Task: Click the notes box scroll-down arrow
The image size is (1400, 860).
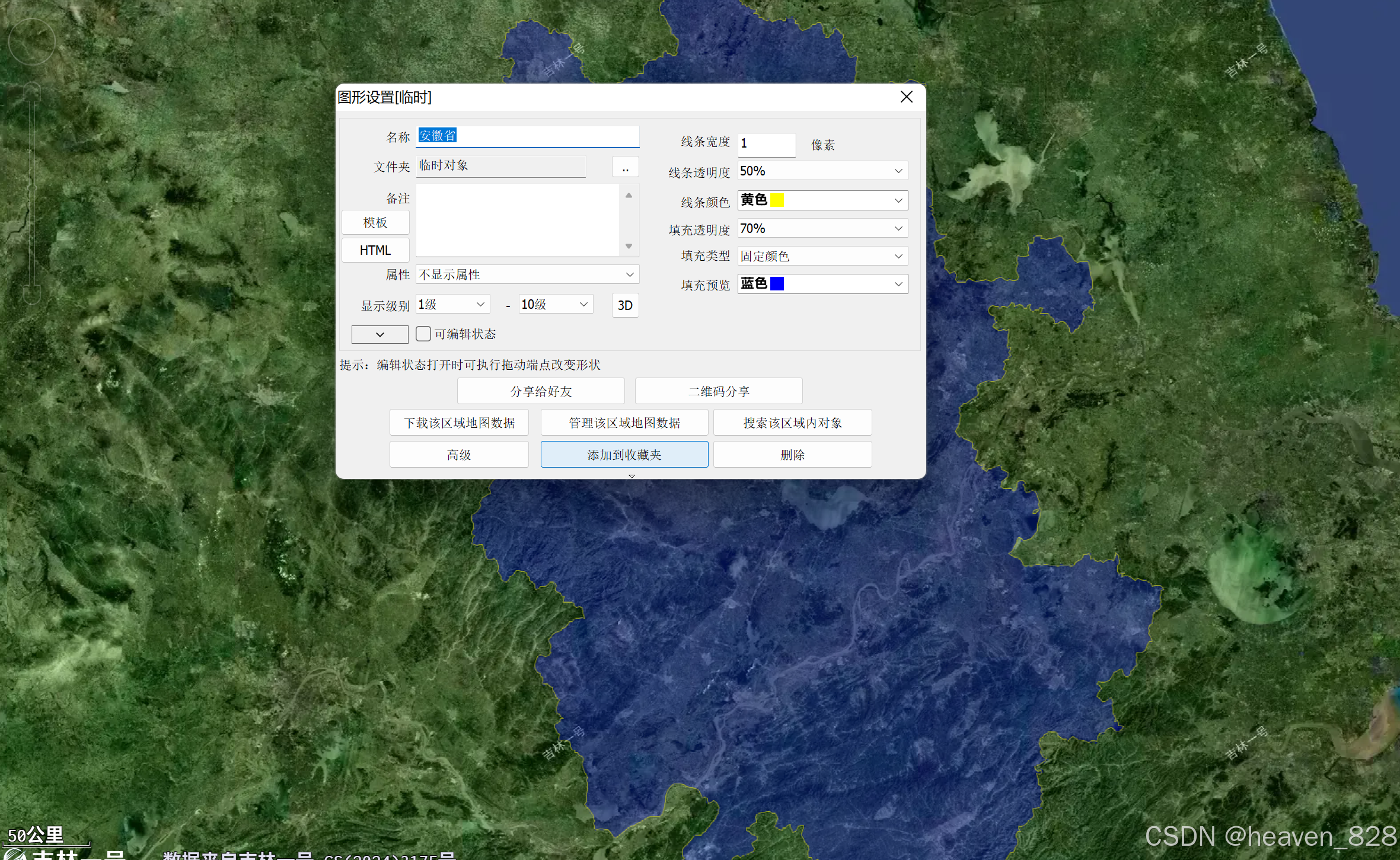Action: [x=629, y=247]
